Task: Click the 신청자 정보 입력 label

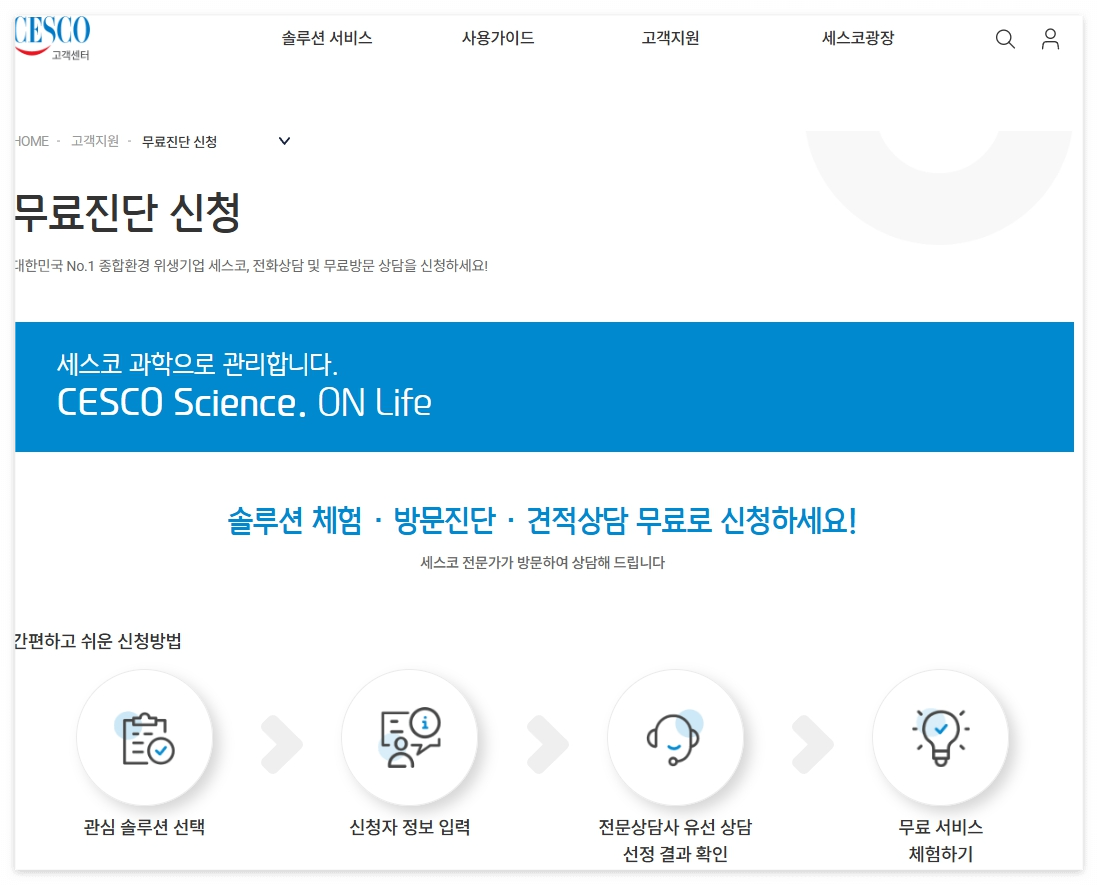Action: [x=410, y=827]
